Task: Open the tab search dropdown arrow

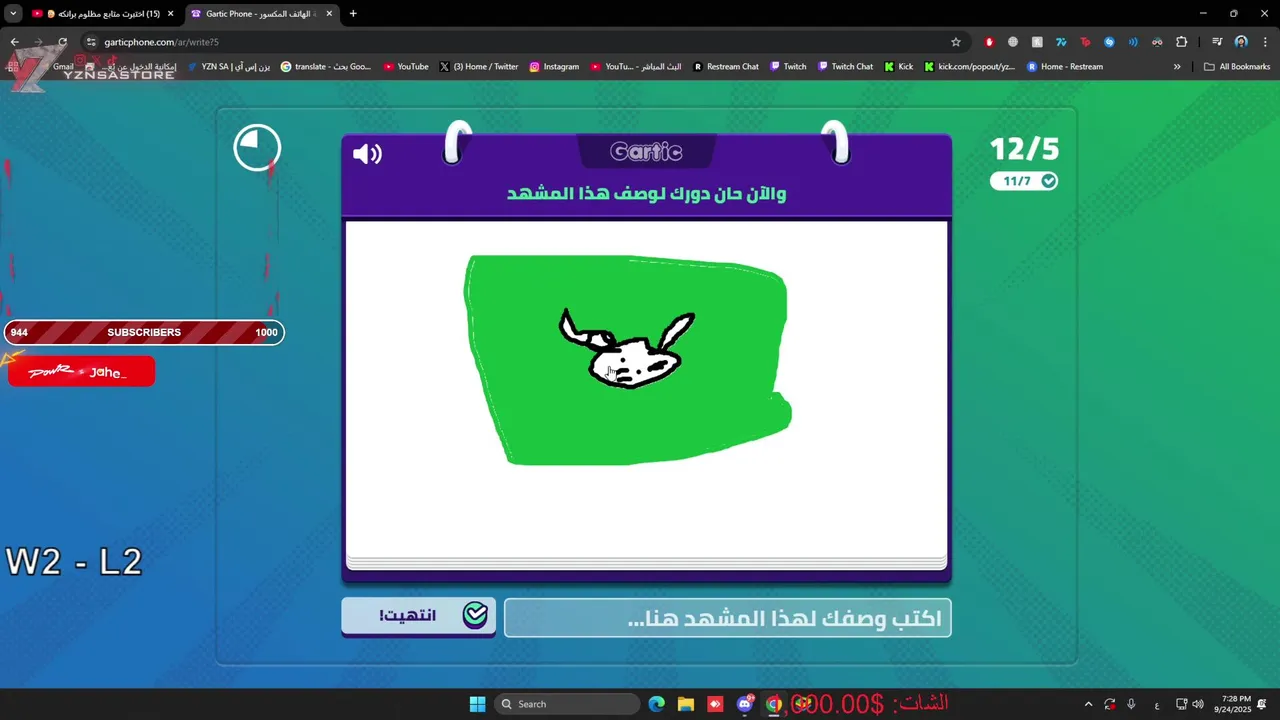Action: (13, 14)
